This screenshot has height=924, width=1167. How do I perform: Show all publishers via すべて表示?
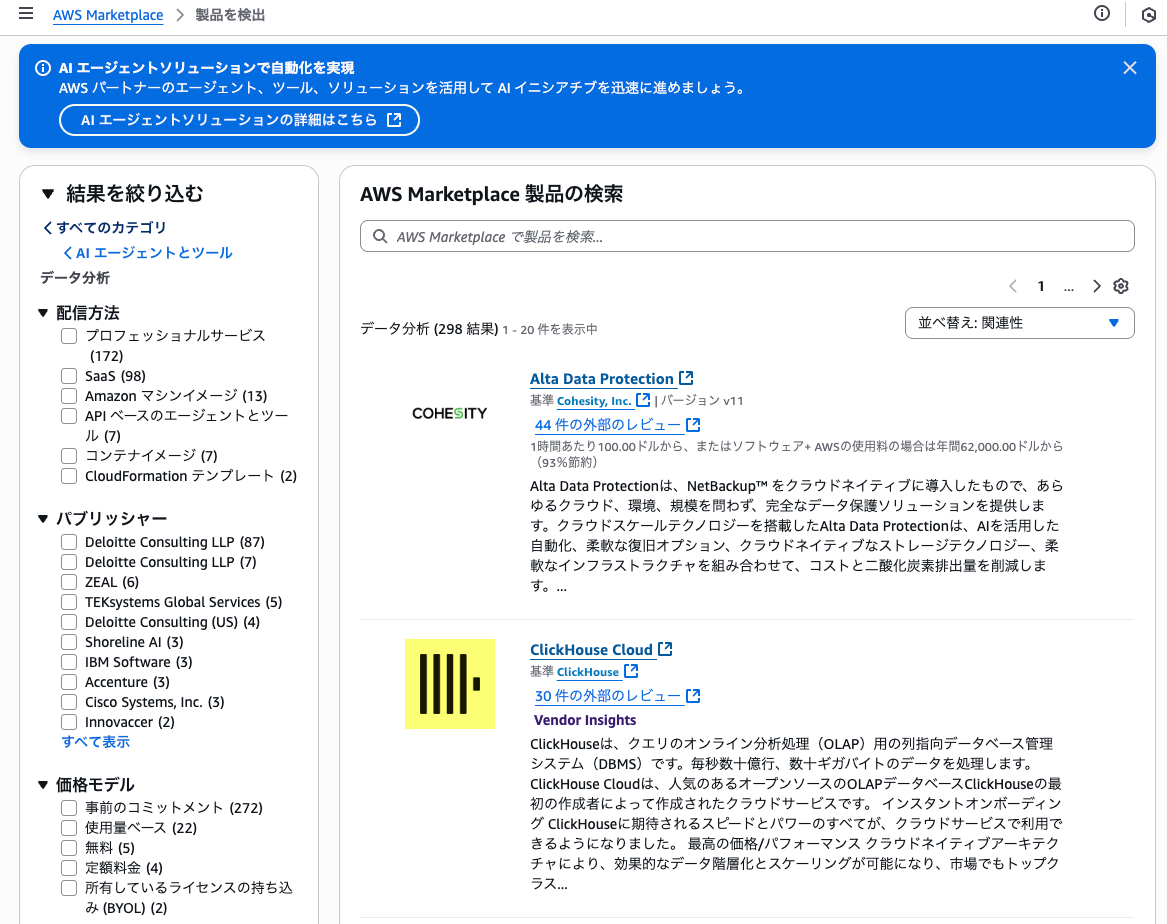click(x=95, y=742)
